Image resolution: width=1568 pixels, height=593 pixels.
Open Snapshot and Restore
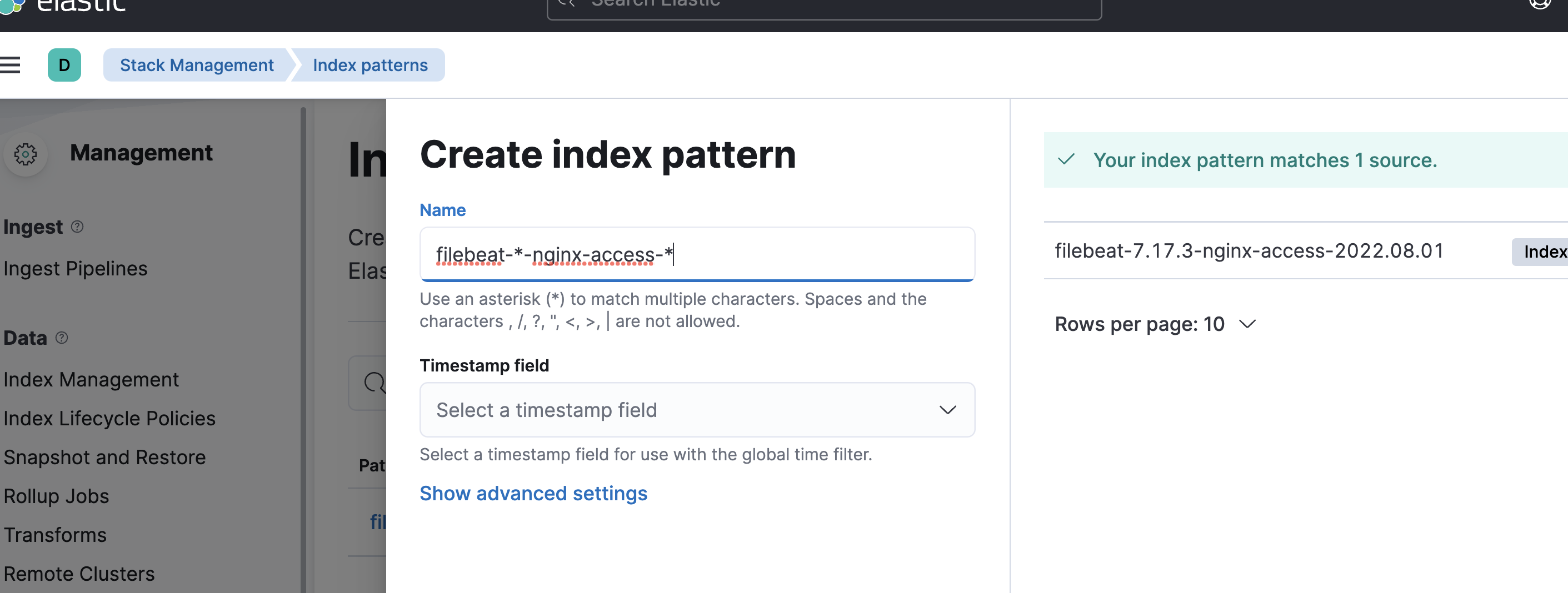click(104, 458)
